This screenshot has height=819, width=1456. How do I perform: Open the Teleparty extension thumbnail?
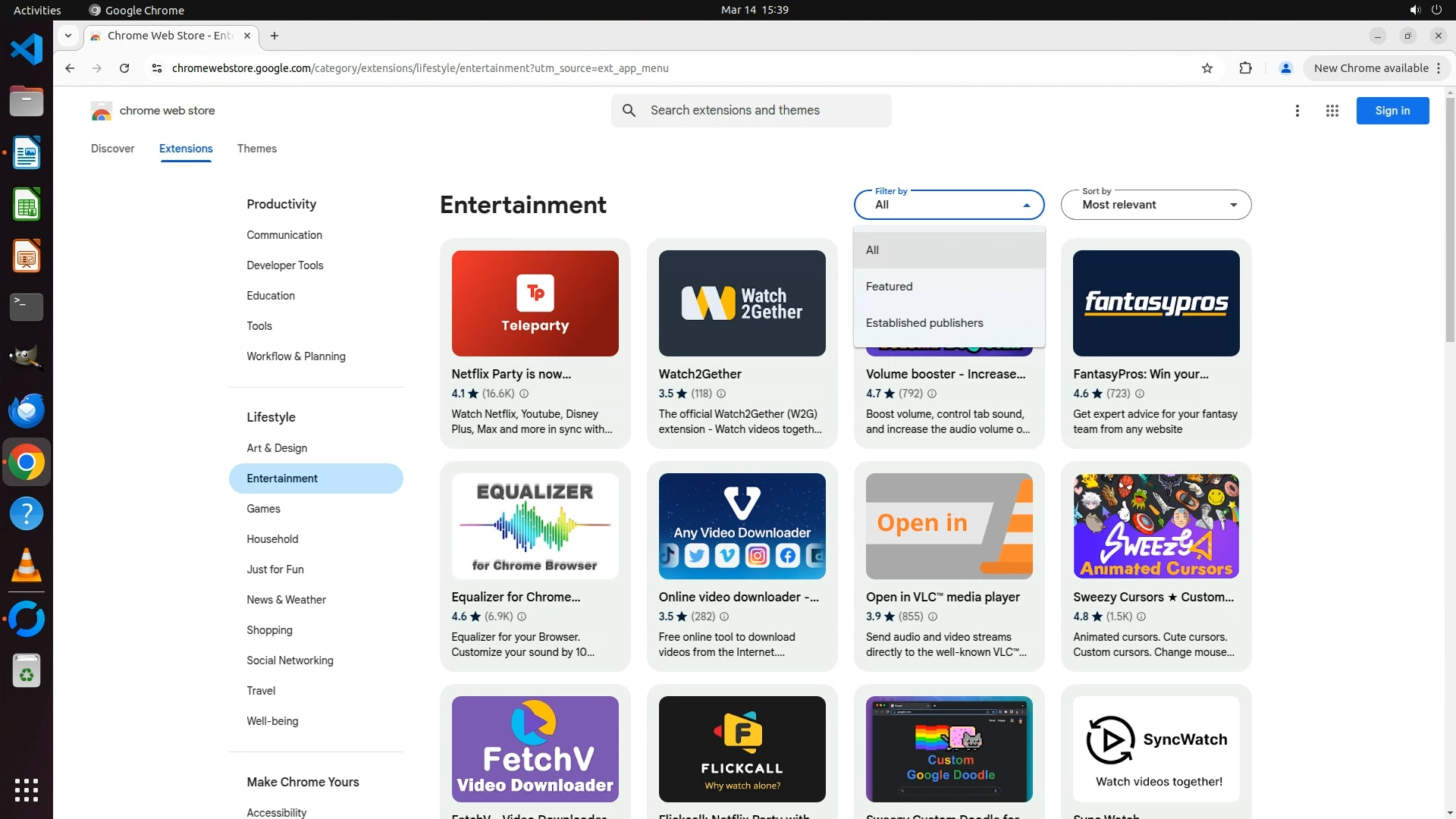[535, 303]
